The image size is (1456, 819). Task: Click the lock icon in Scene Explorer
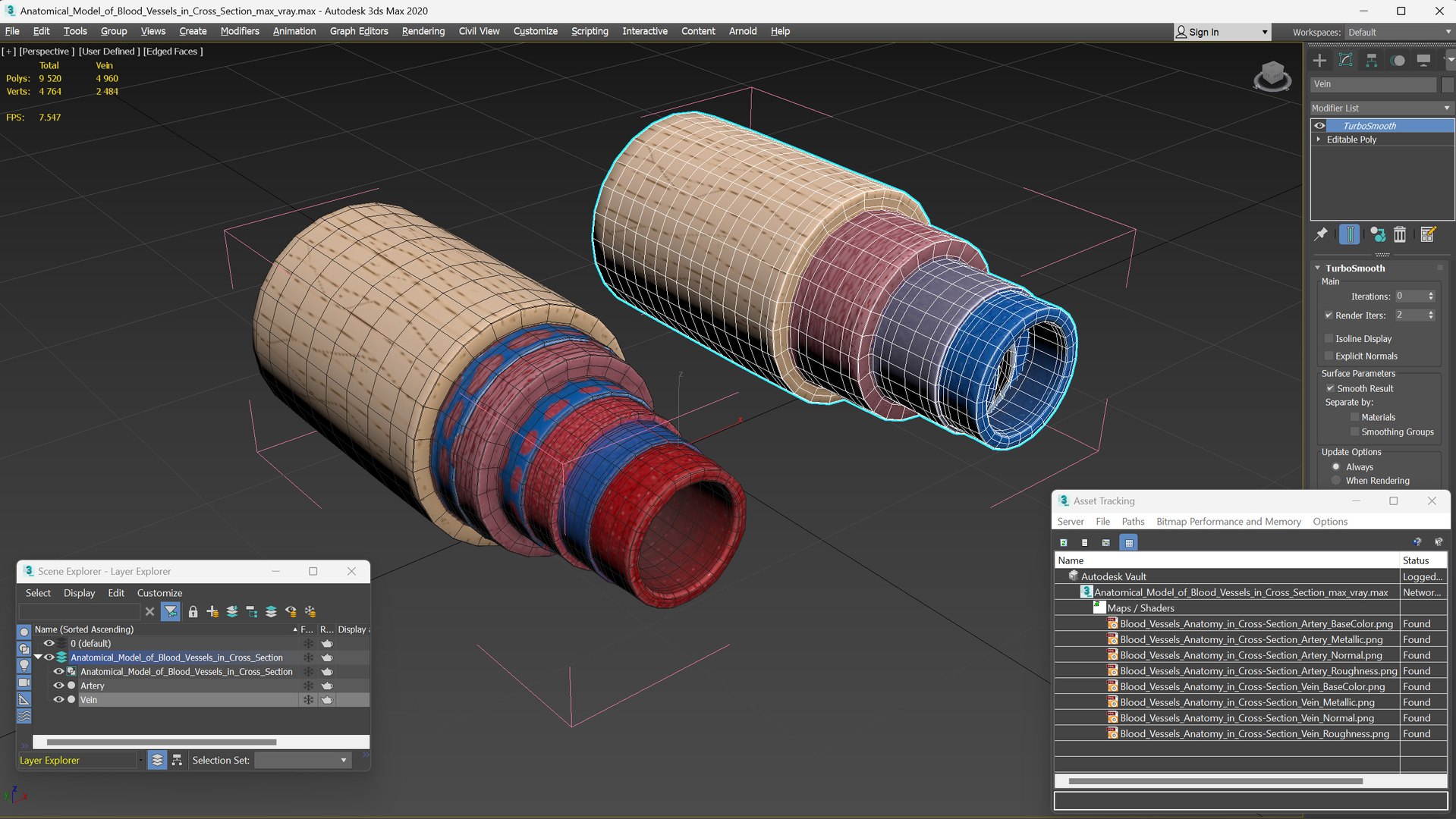click(193, 611)
